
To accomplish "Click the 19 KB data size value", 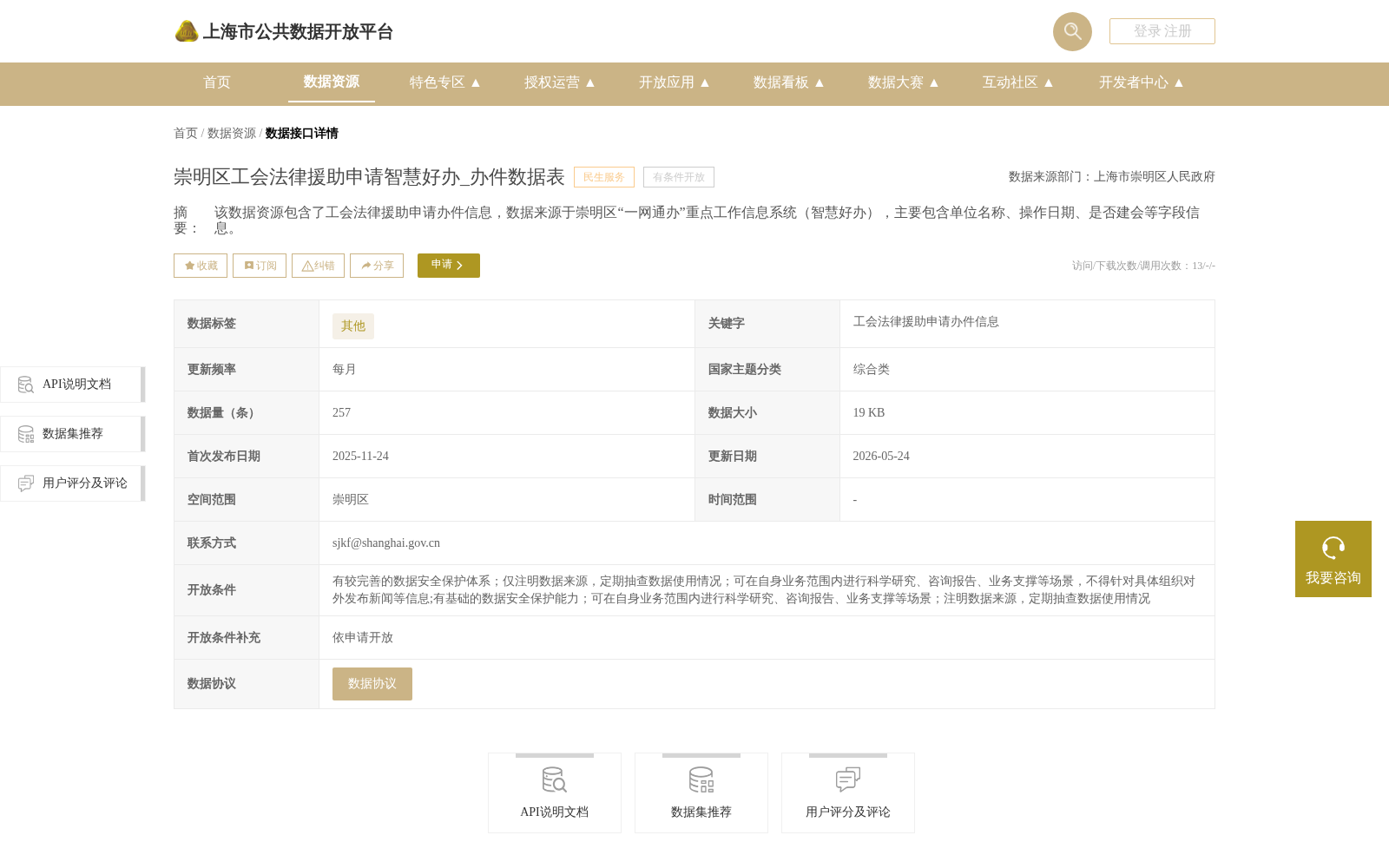I will coord(869,413).
